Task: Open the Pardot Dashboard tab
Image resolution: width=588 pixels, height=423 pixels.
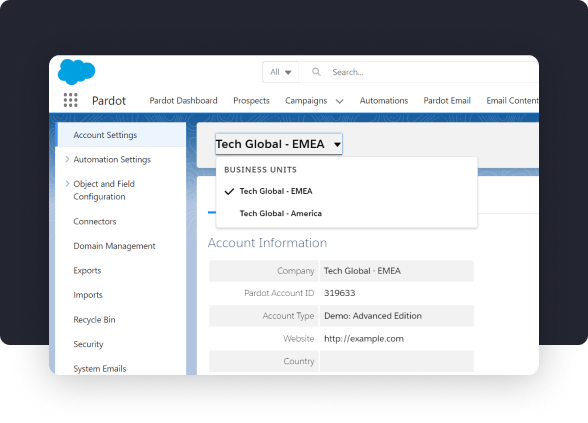Action: [183, 100]
